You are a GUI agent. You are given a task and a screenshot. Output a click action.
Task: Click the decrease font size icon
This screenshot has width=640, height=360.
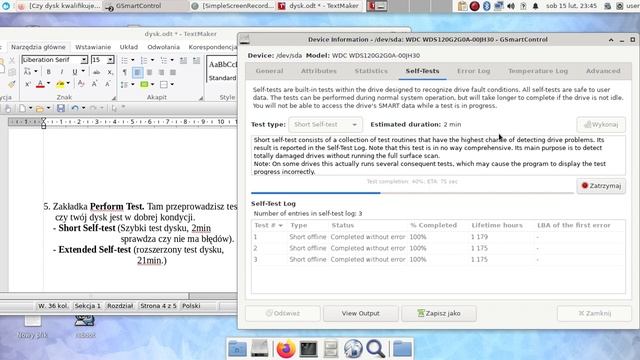pos(107,84)
